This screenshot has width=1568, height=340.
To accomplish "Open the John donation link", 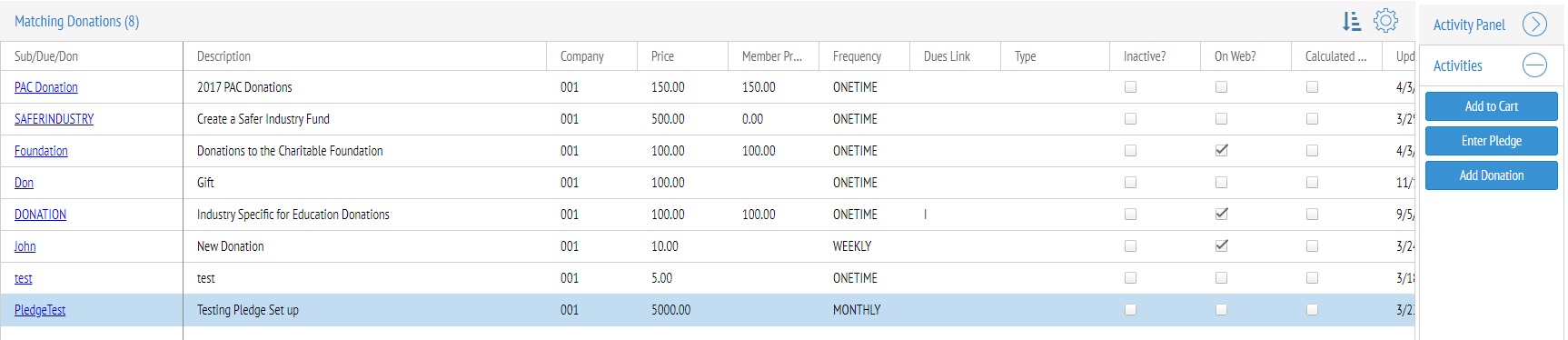I will point(25,246).
